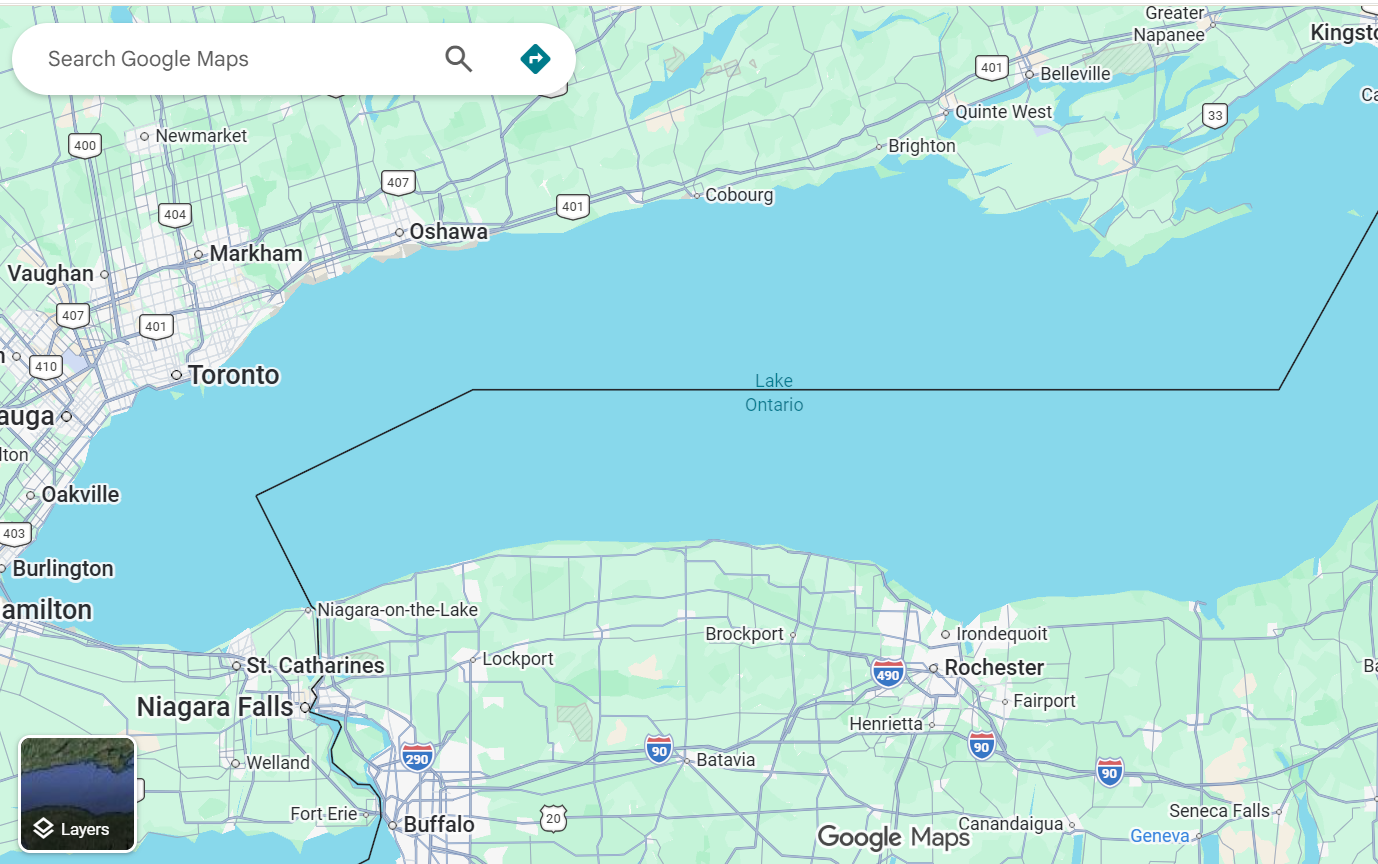Image resolution: width=1378 pixels, height=864 pixels.
Task: Select the Toronto city label
Action: [x=234, y=375]
